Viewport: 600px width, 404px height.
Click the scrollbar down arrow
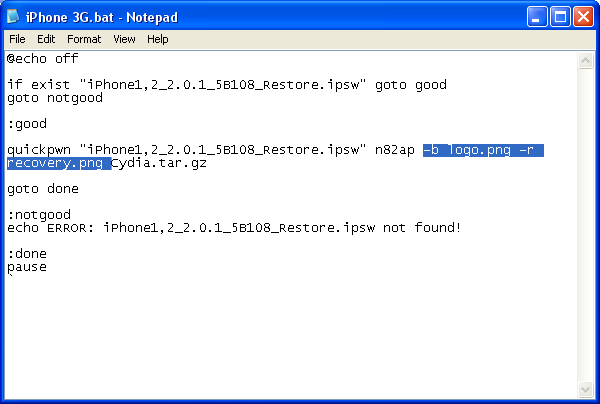click(585, 389)
